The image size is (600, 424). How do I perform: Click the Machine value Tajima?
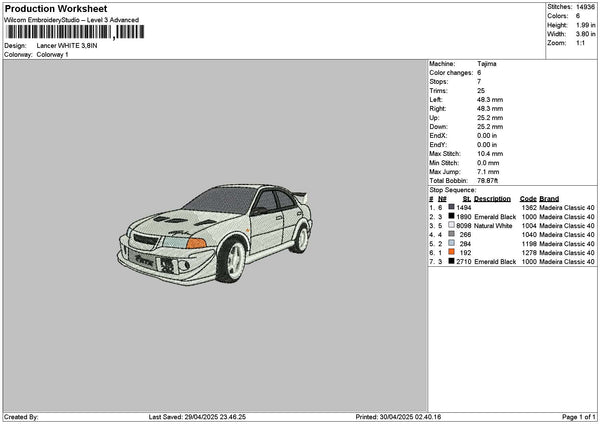[487, 64]
